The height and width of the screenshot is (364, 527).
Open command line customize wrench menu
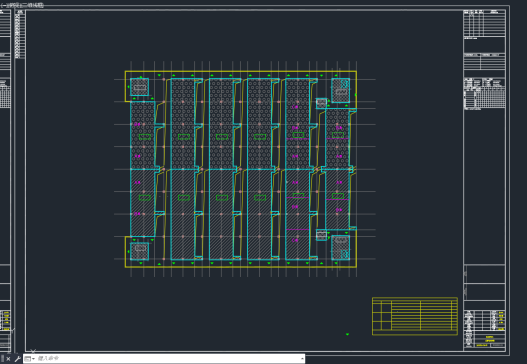(x=17, y=359)
